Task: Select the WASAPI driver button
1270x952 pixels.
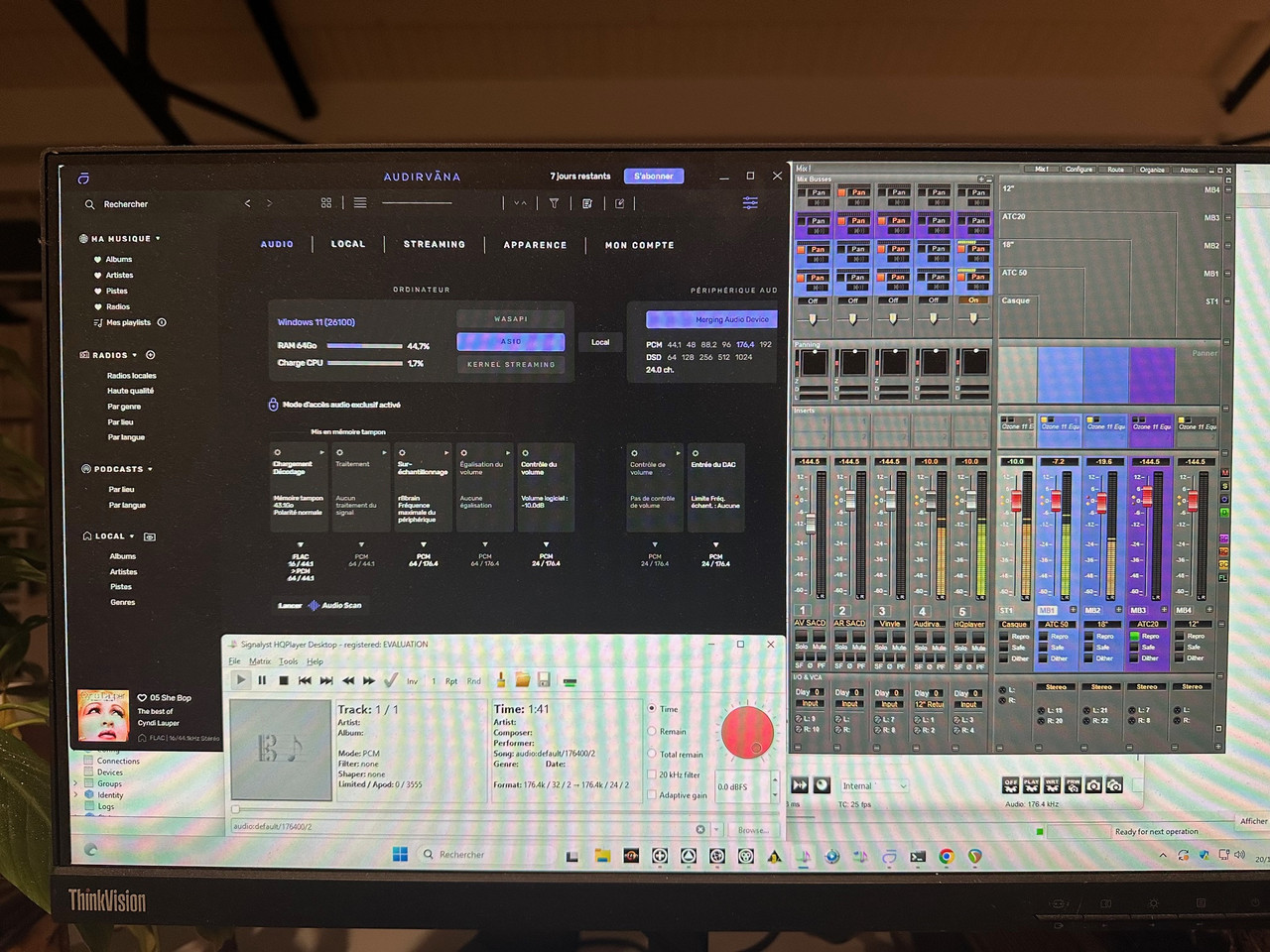Action: (x=511, y=318)
